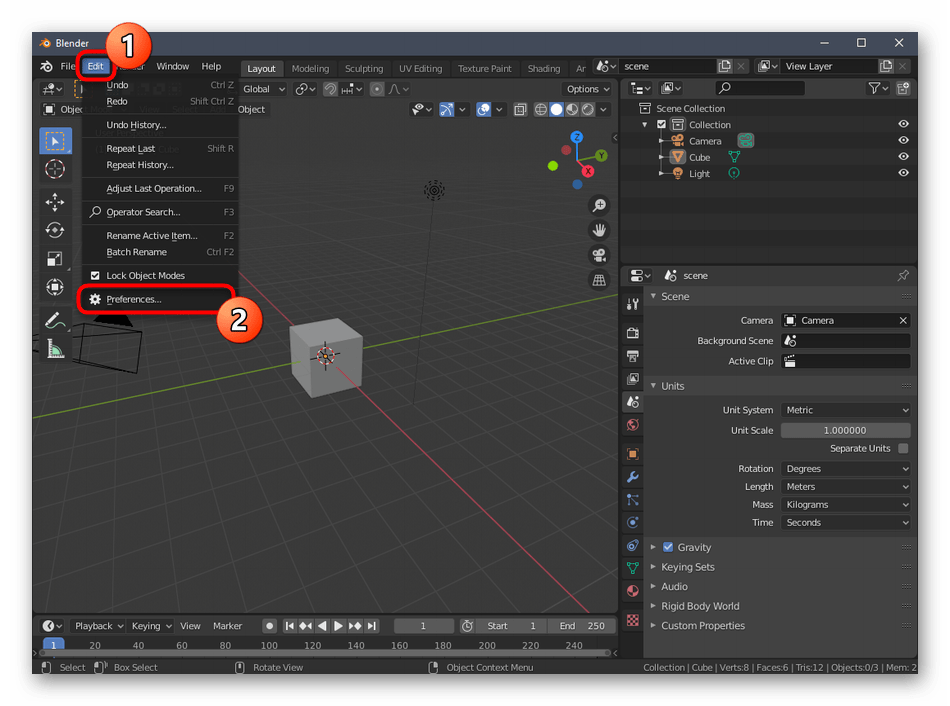Screen dimensions: 950x706
Task: Toggle the Lock Object Modes checkbox
Action: [96, 276]
